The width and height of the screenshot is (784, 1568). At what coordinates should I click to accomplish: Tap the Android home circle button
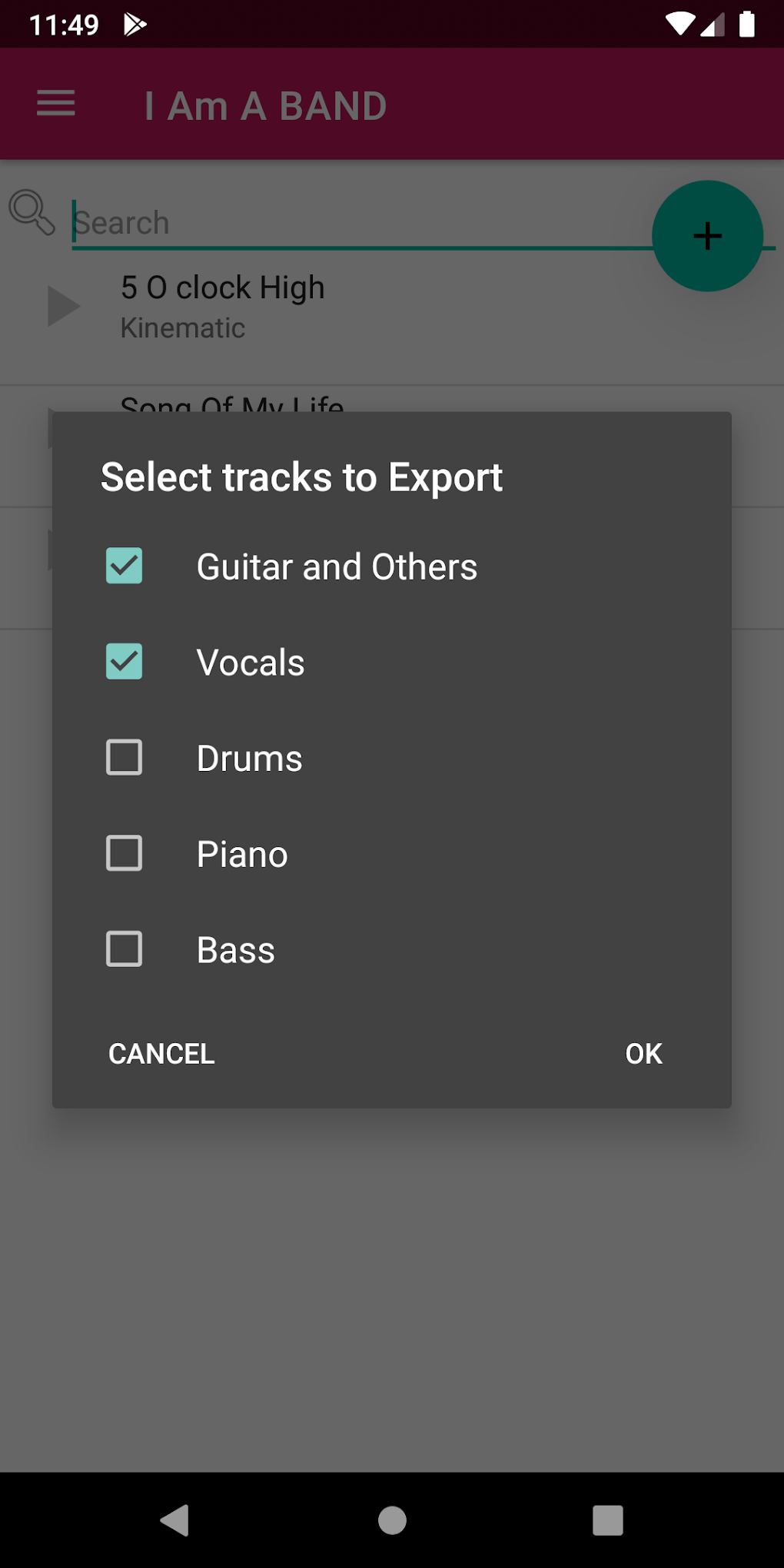point(392,1520)
